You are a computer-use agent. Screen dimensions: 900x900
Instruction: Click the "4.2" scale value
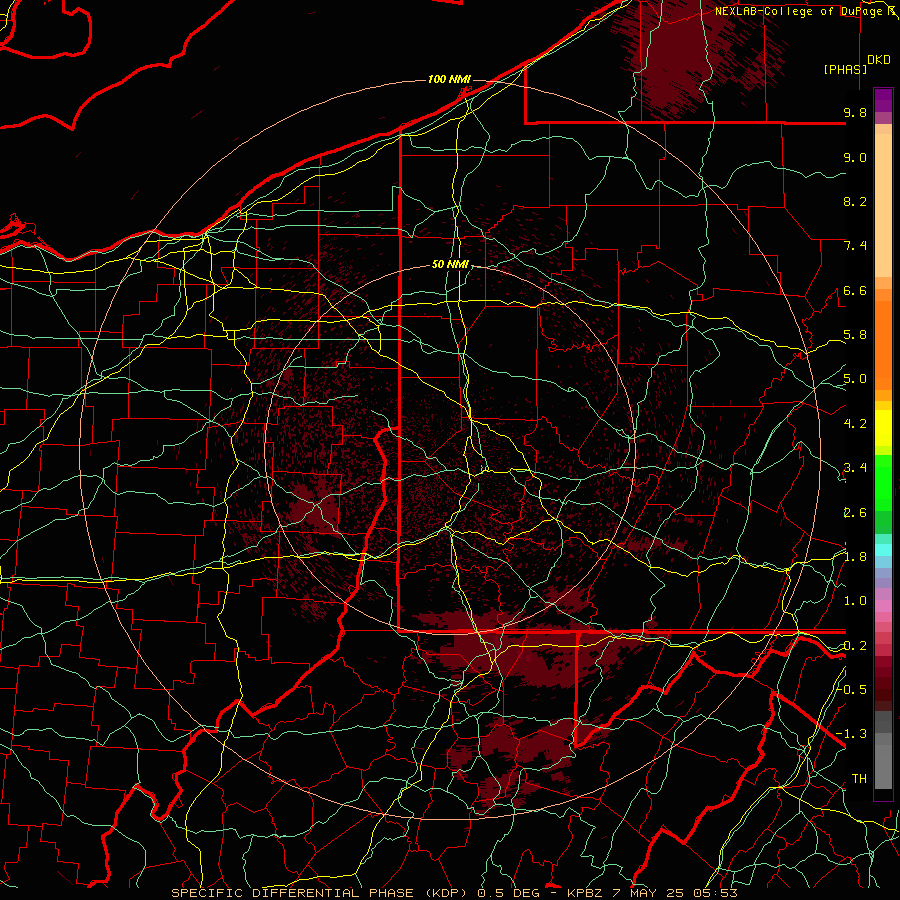coord(855,424)
